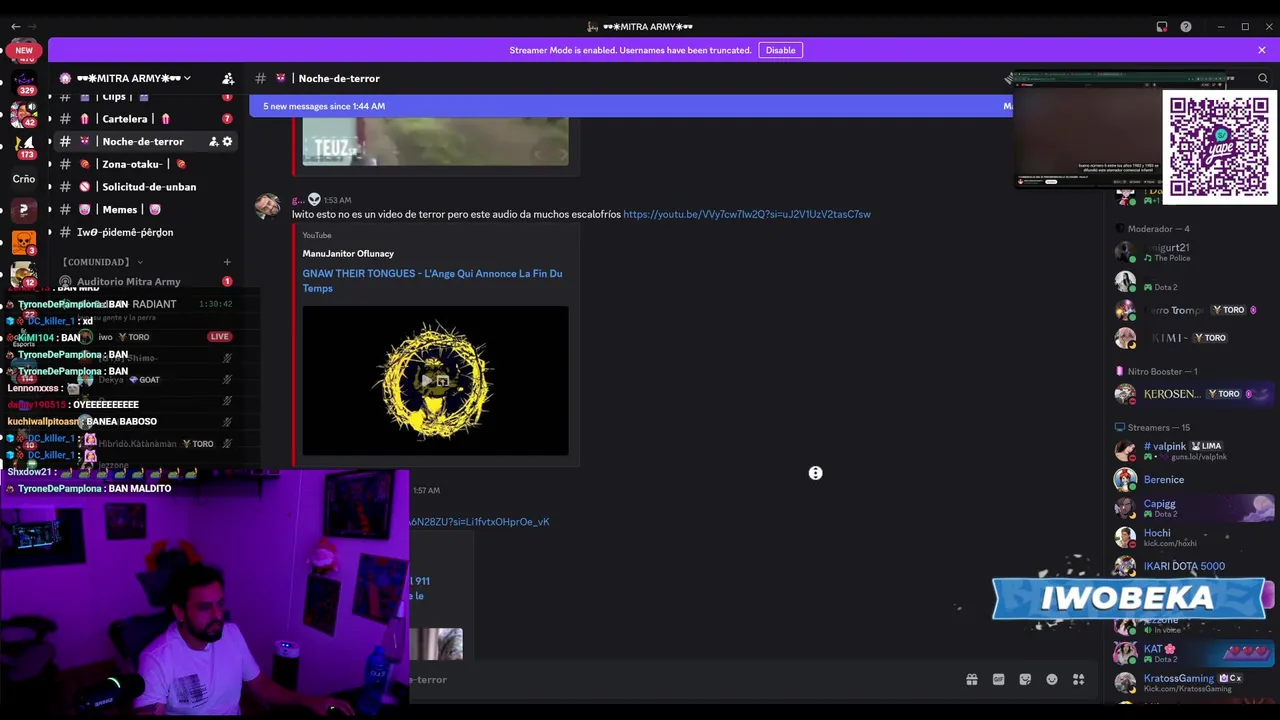Open the GIF picker icon
This screenshot has height=720, width=1280.
pyautogui.click(x=998, y=679)
